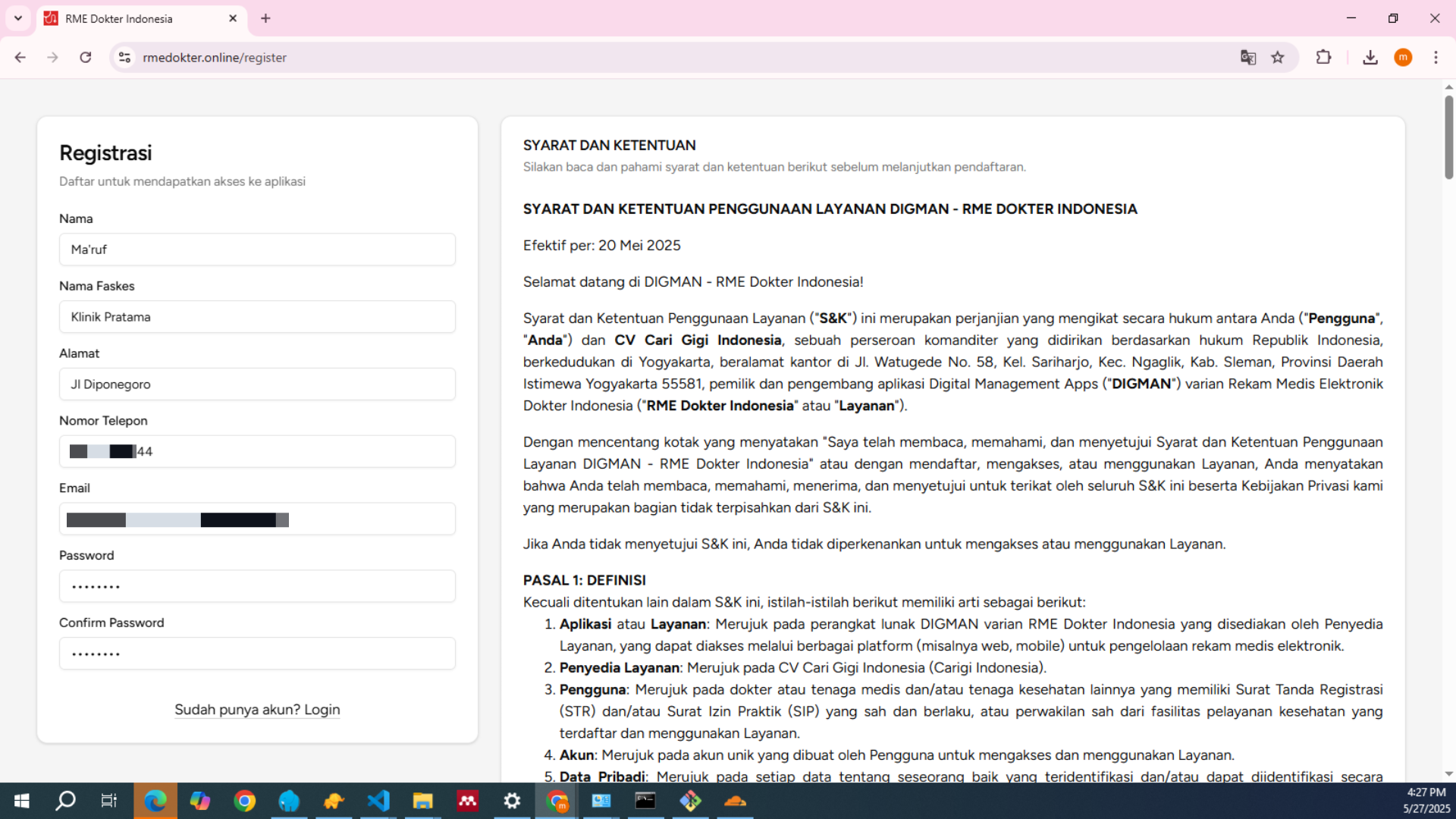Open the browser Extensions puzzle icon
The height and width of the screenshot is (819, 1456).
point(1323,58)
